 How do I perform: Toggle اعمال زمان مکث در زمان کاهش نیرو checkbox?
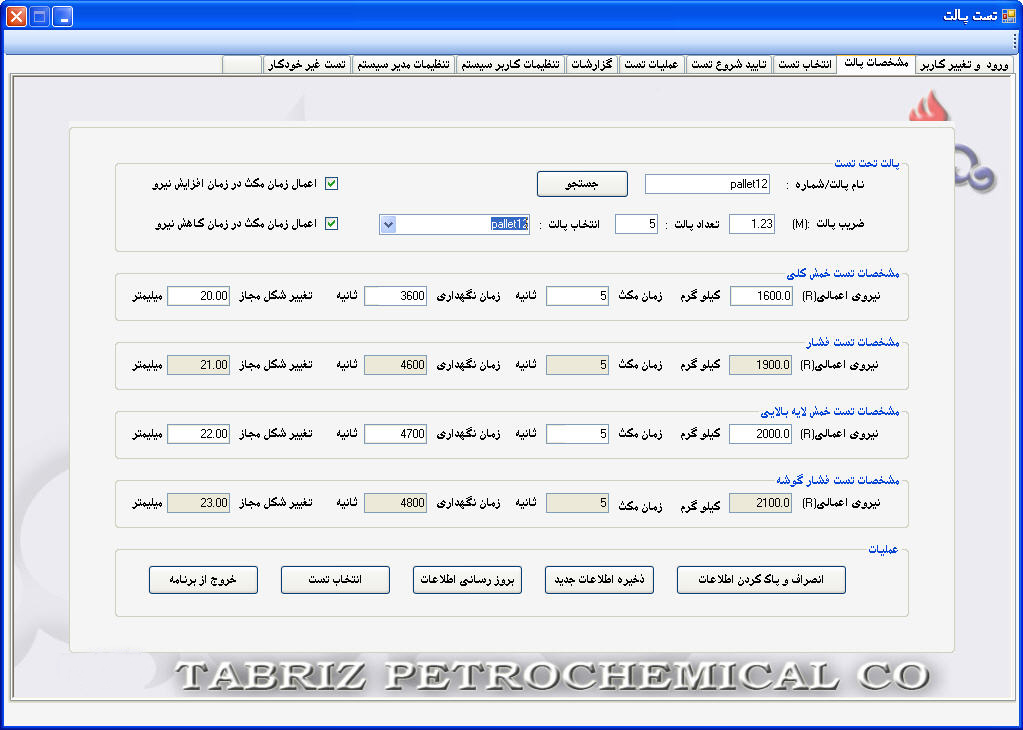point(332,224)
